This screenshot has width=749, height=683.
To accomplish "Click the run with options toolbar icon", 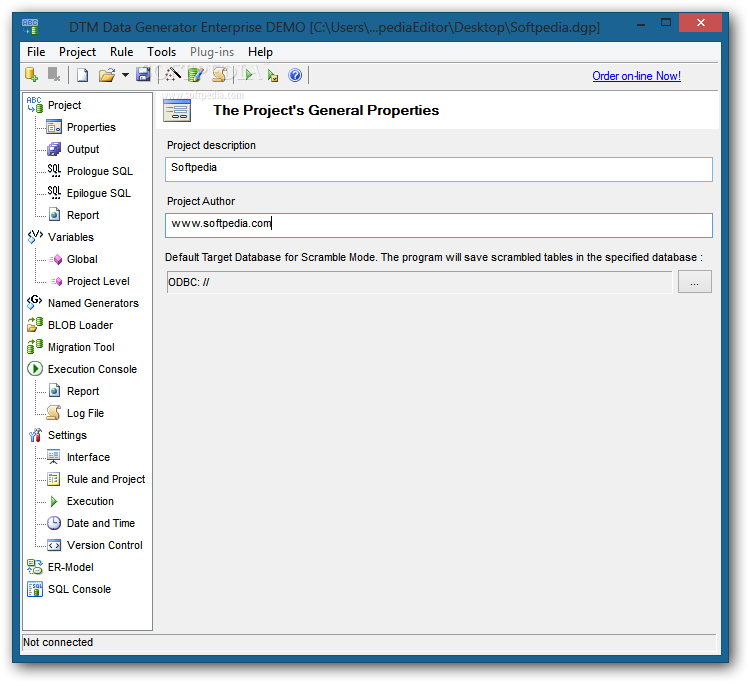I will 273,75.
